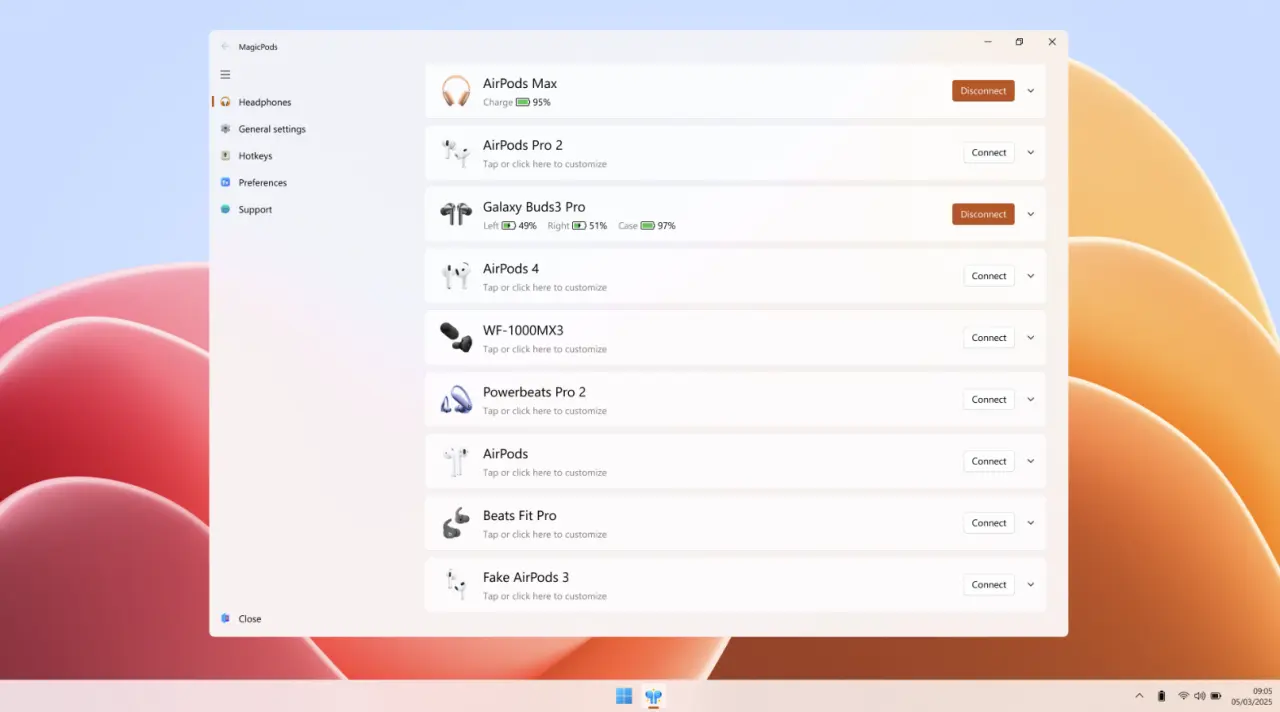Click the Powerbeats Pro 2 icon
1280x712 pixels.
pos(456,399)
